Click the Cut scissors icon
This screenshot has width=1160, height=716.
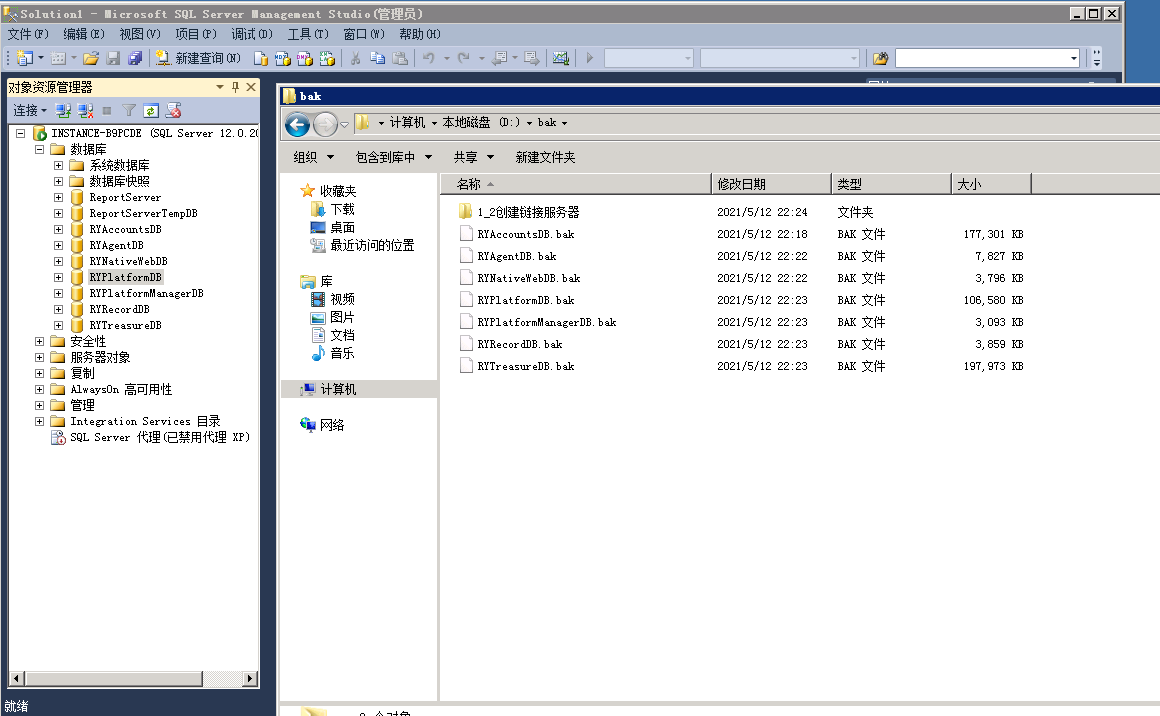(x=355, y=58)
